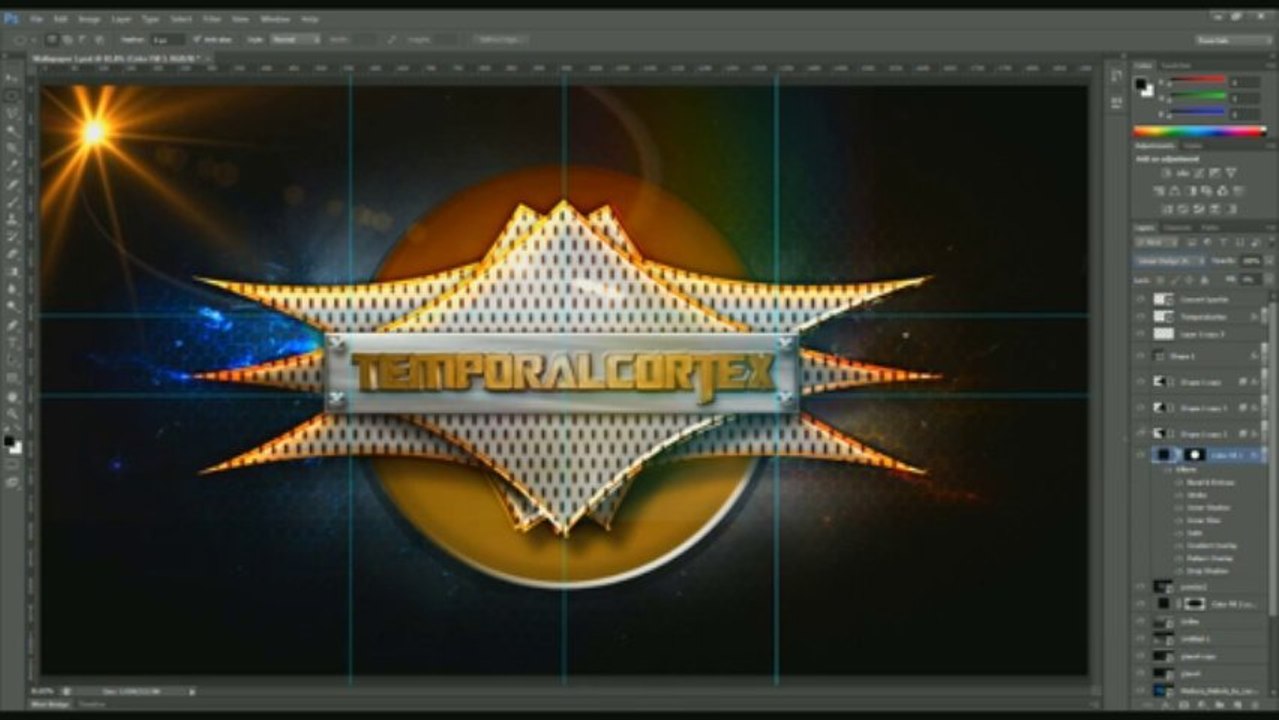The width and height of the screenshot is (1279, 720).
Task: Click the Refine Edge button
Action: coord(500,39)
